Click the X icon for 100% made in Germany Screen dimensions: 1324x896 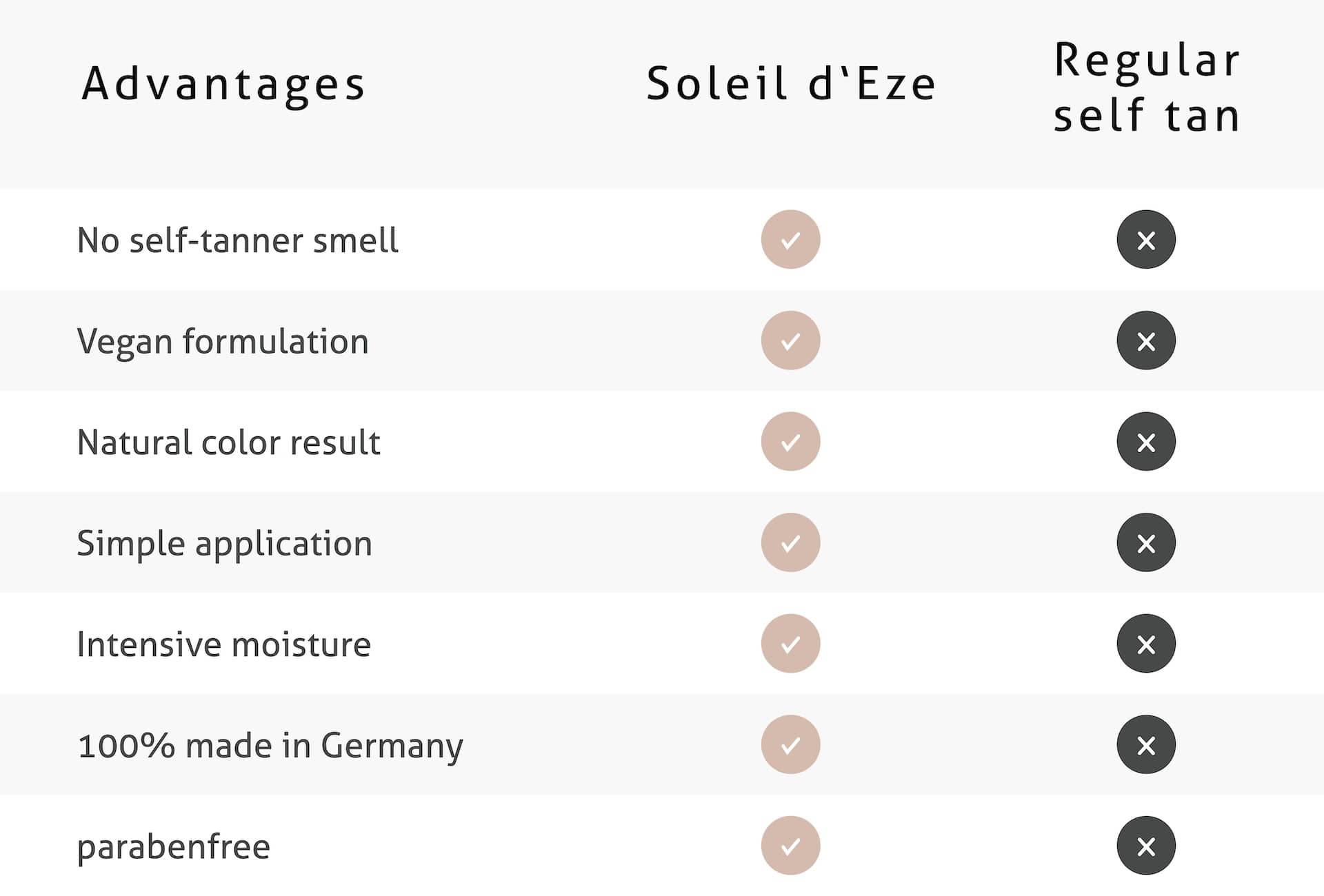coord(1146,744)
